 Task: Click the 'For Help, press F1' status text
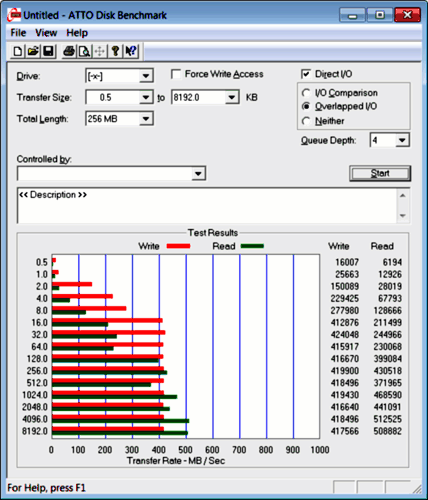[x=46, y=488]
